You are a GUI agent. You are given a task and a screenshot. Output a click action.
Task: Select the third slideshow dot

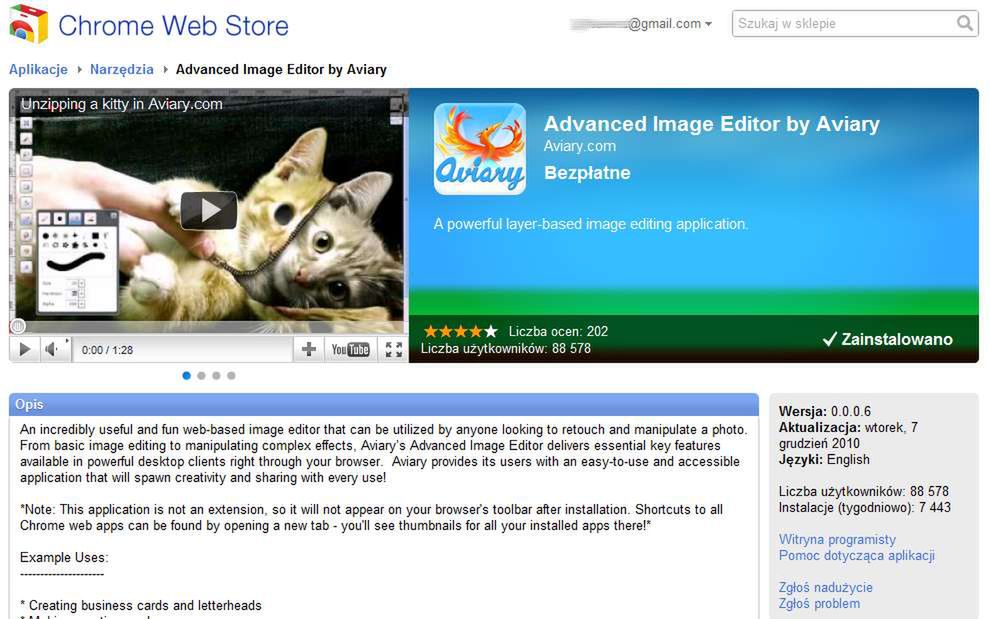(x=217, y=375)
